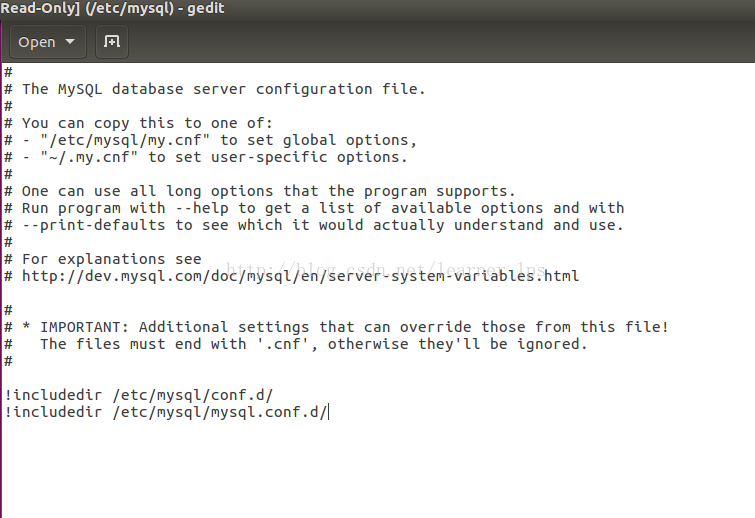Click the "MySQL database server configuration file" comment
755x518 pixels.
223,89
